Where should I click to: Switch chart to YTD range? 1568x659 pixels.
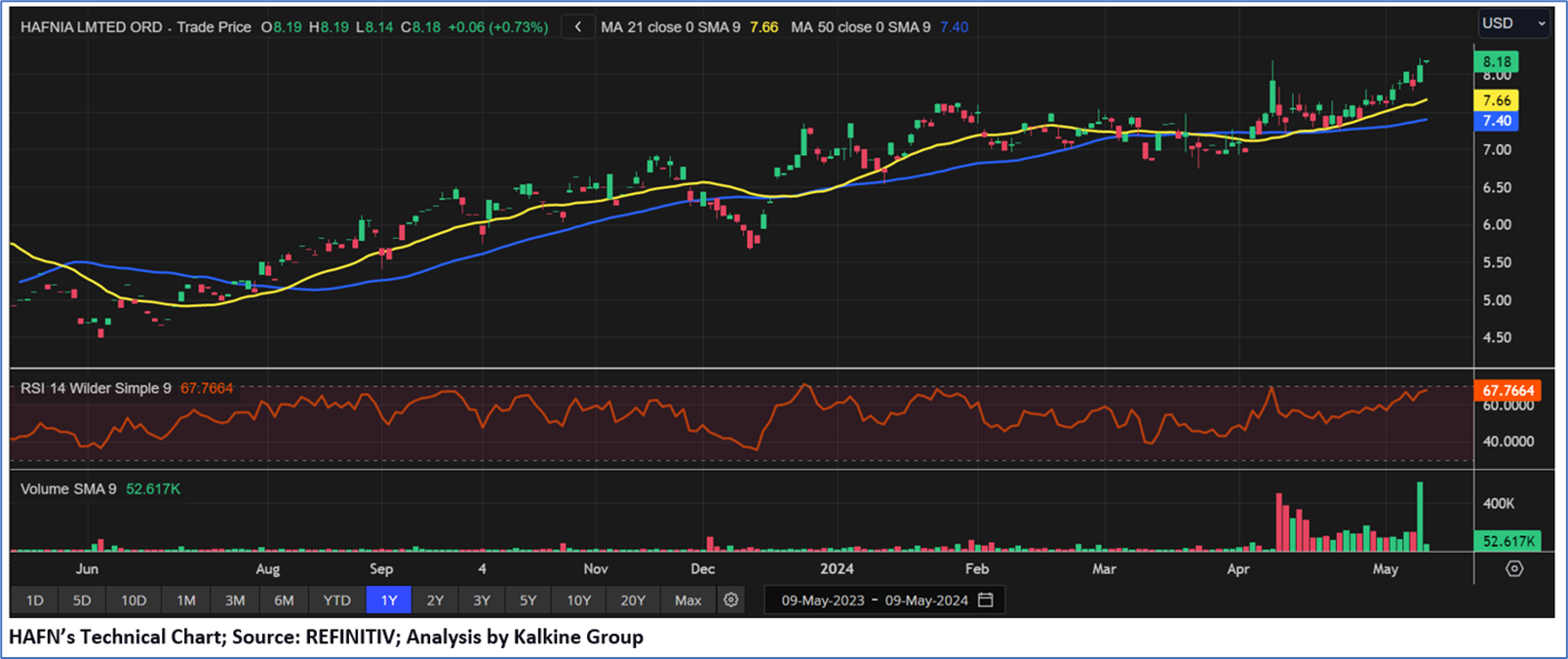pyautogui.click(x=336, y=601)
